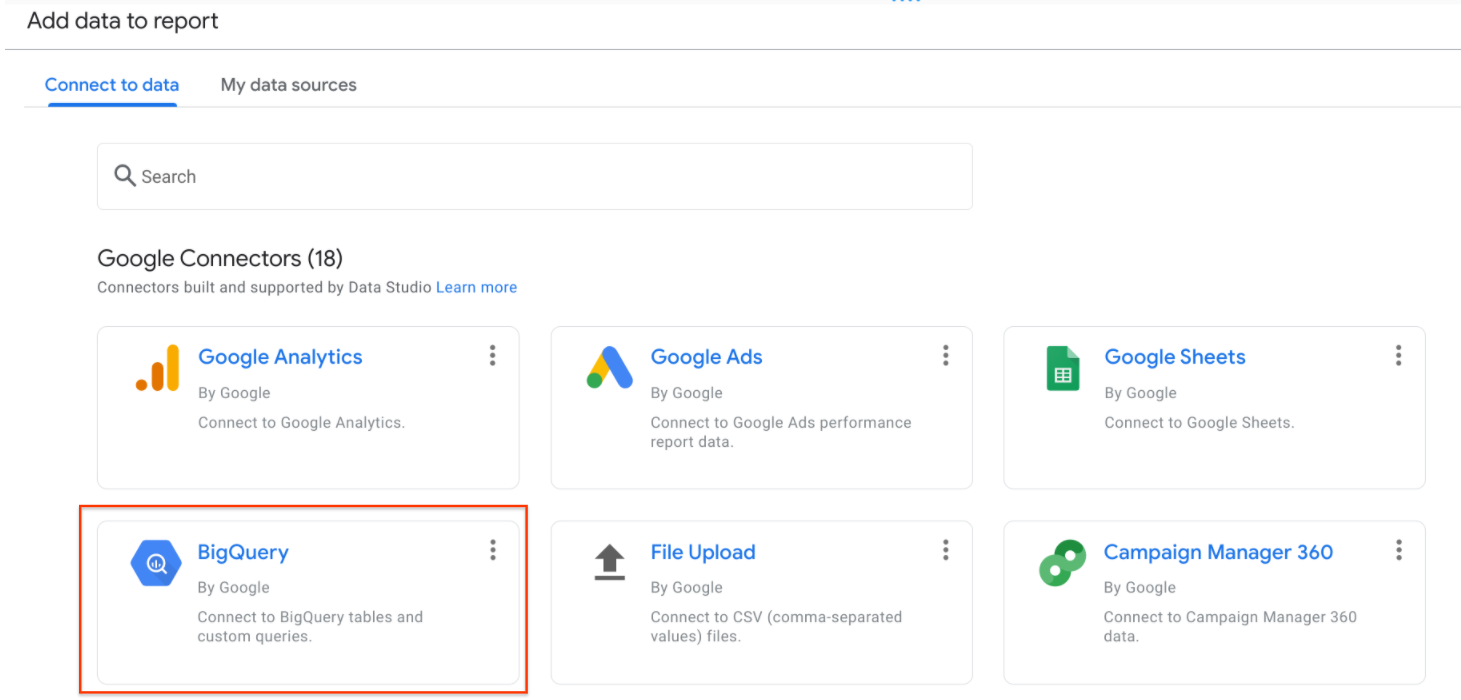Click the Google Sheets green icon

coord(1062,368)
